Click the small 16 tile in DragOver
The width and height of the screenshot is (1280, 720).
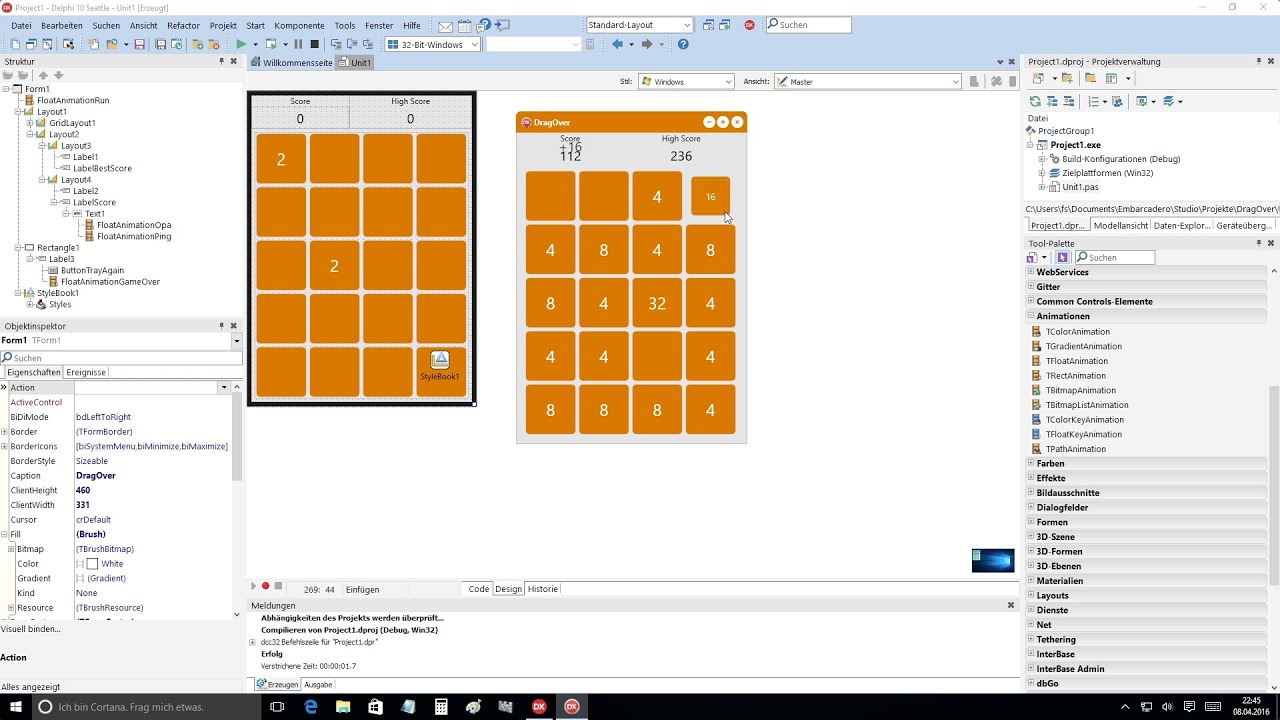click(x=710, y=196)
